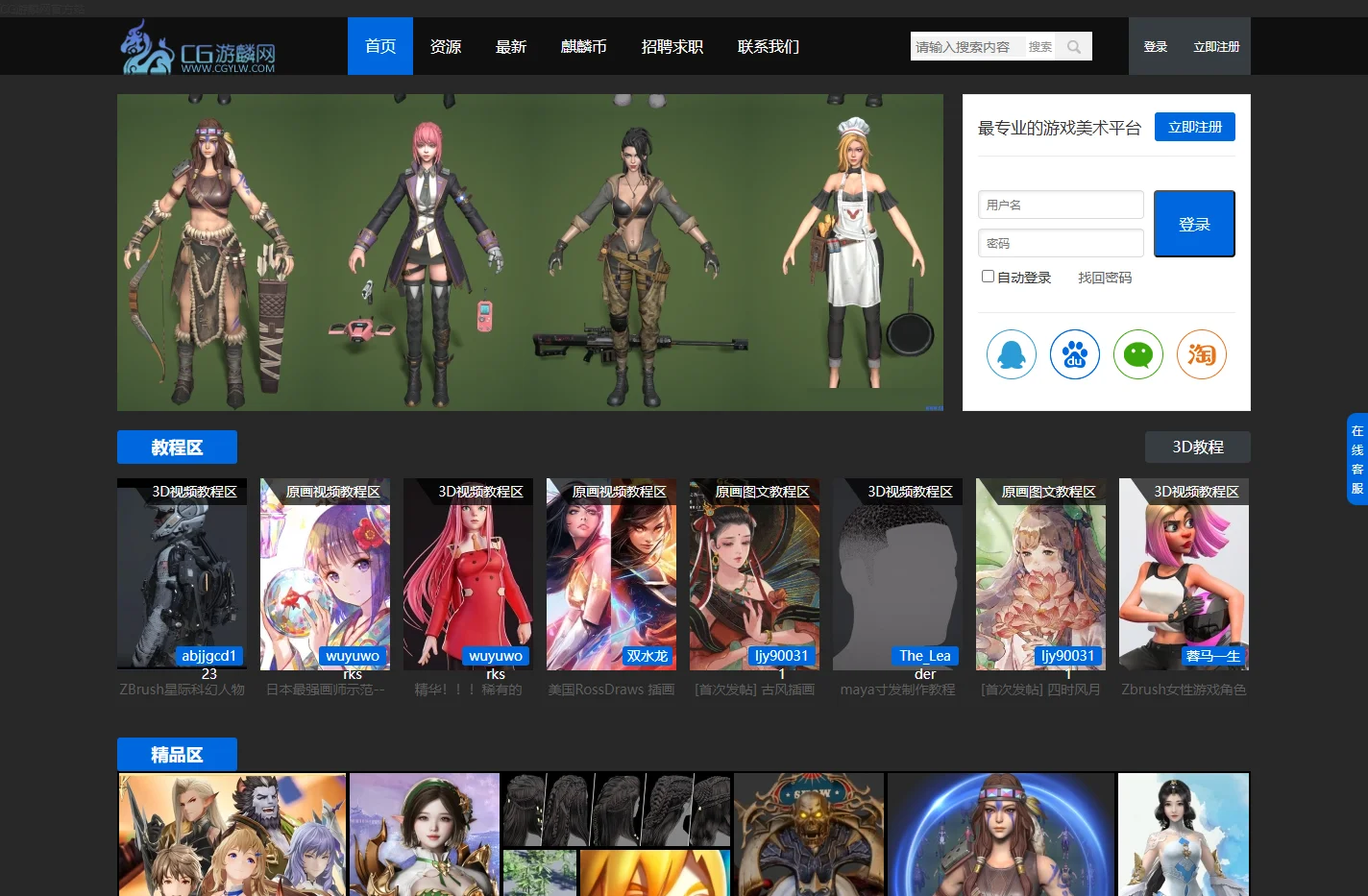Log in with the WeChat icon
The width and height of the screenshot is (1368, 896).
1137,354
